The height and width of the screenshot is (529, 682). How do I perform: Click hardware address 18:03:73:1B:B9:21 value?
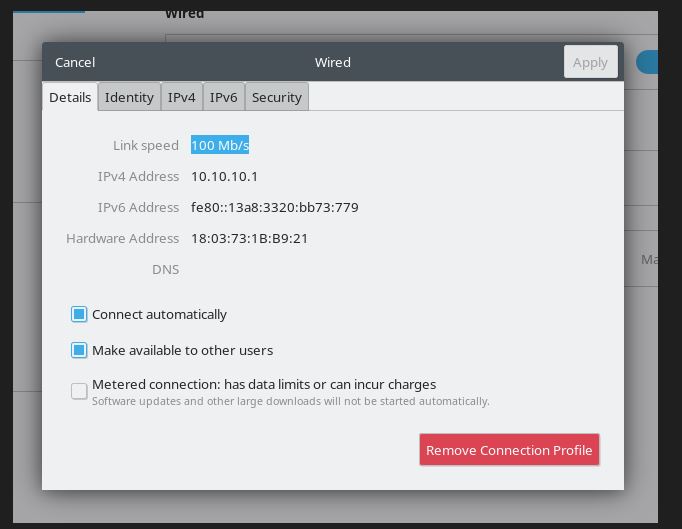pos(249,238)
